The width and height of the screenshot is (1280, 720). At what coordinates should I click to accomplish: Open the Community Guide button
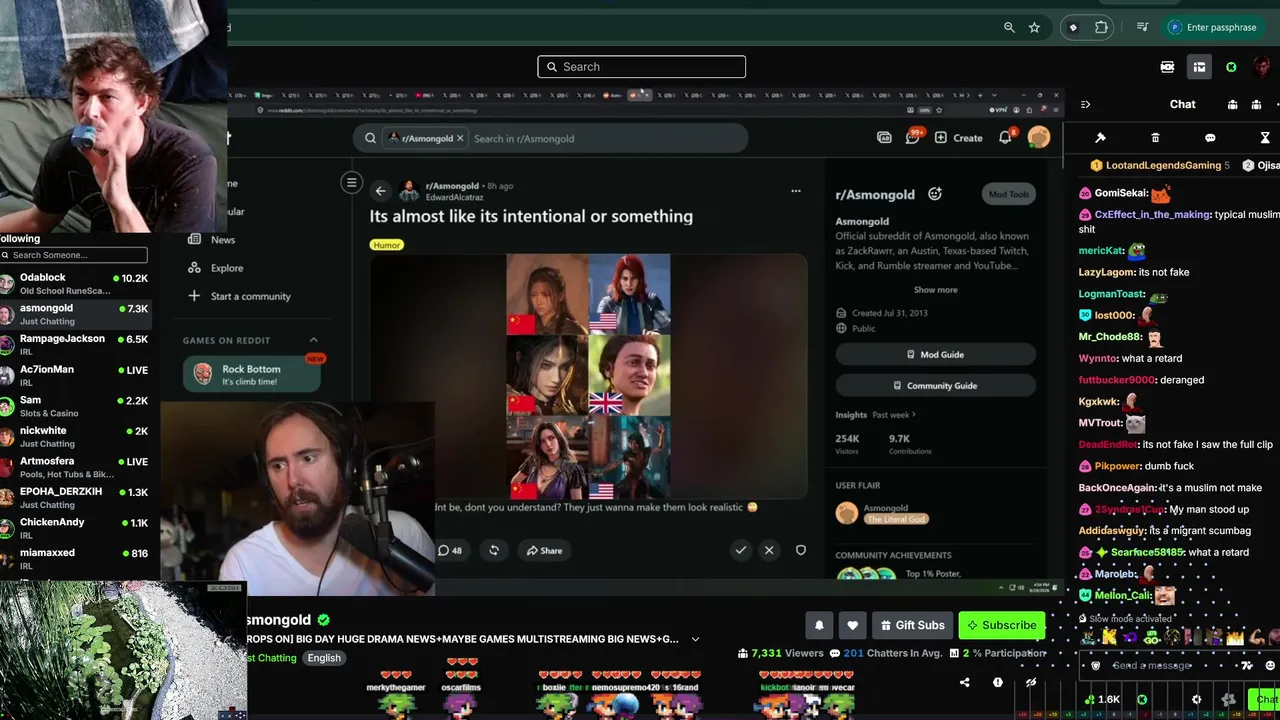point(935,386)
